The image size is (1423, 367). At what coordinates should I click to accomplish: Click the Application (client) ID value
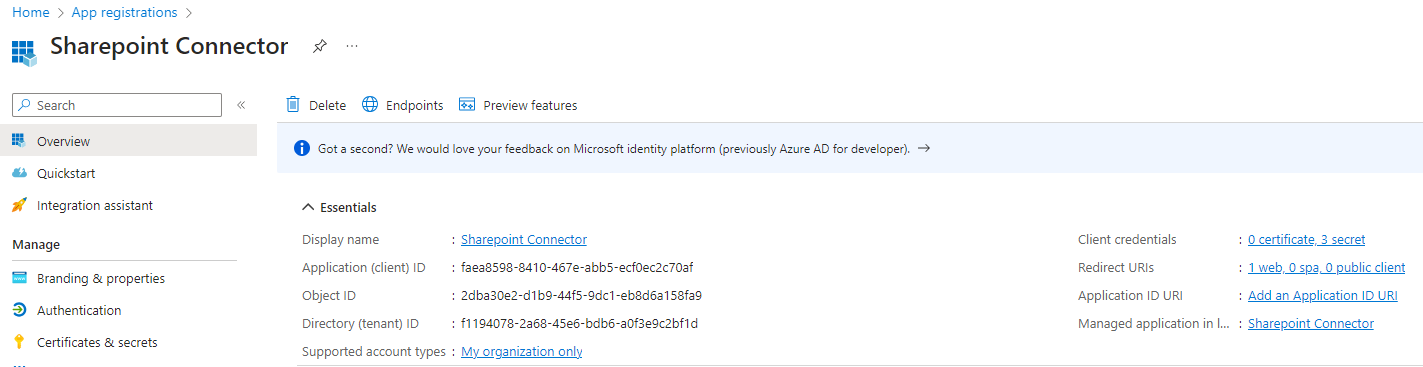tap(577, 267)
